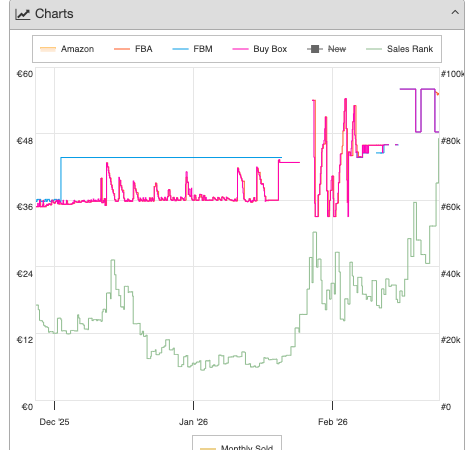The image size is (474, 450).
Task: Click the €36 price axis label
Action: click(x=25, y=207)
